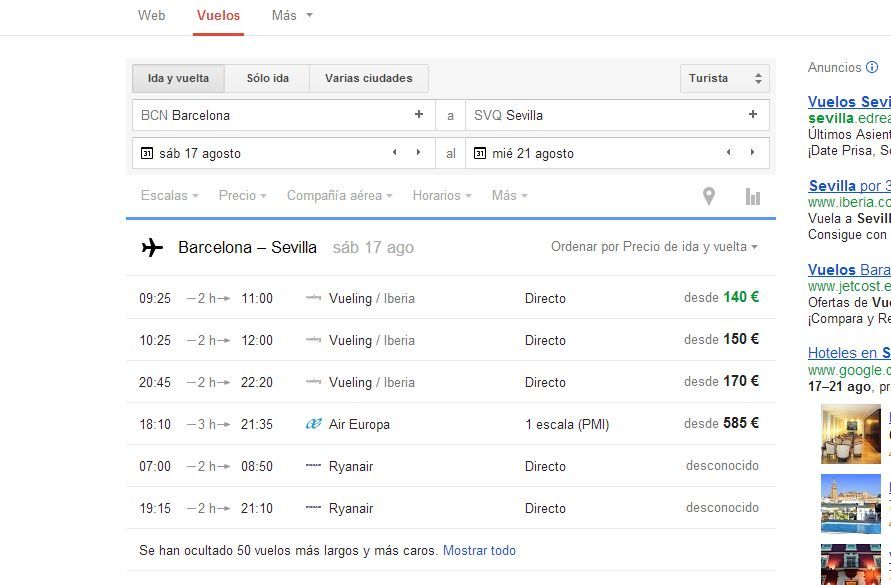
Task: Click Mostrar todo to show hidden flights
Action: point(479,550)
